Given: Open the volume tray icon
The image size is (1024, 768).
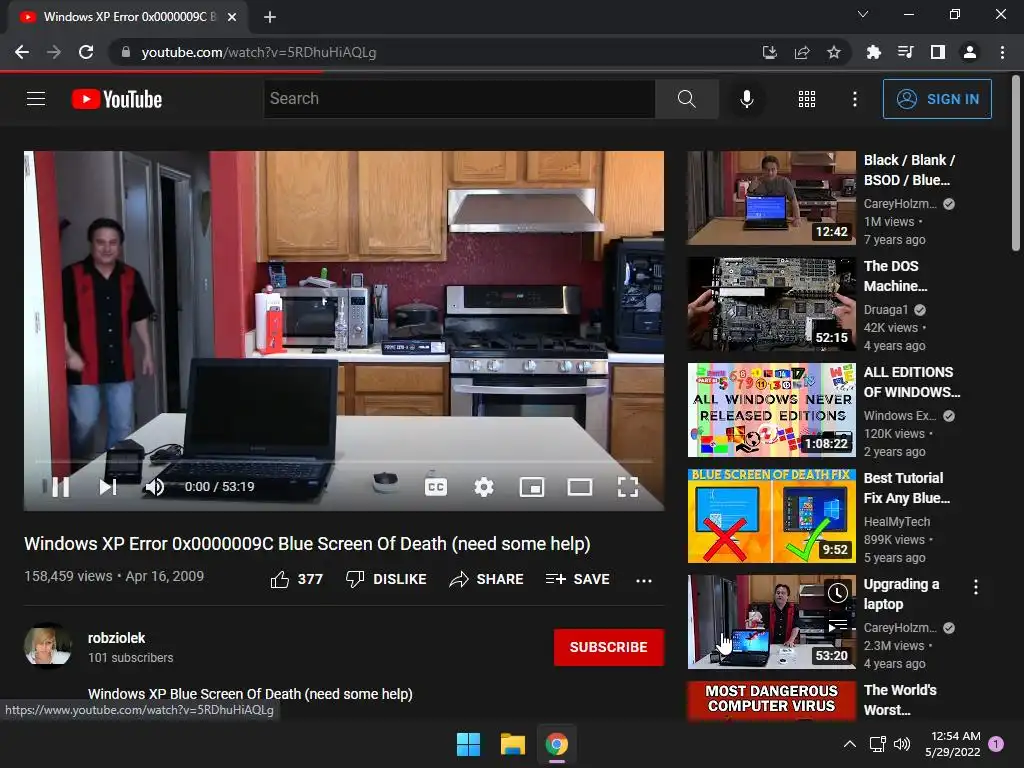Looking at the screenshot, I should 902,744.
